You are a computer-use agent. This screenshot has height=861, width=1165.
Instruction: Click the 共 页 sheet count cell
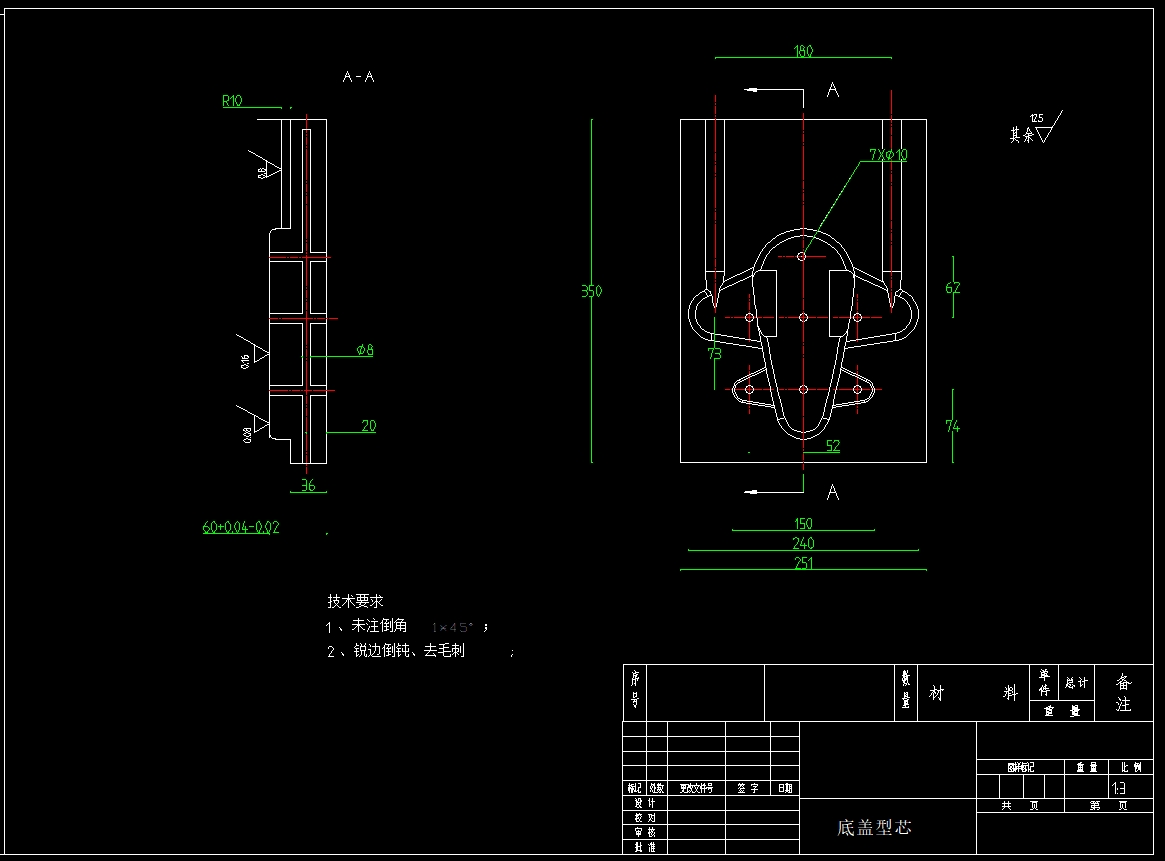pyautogui.click(x=1020, y=805)
